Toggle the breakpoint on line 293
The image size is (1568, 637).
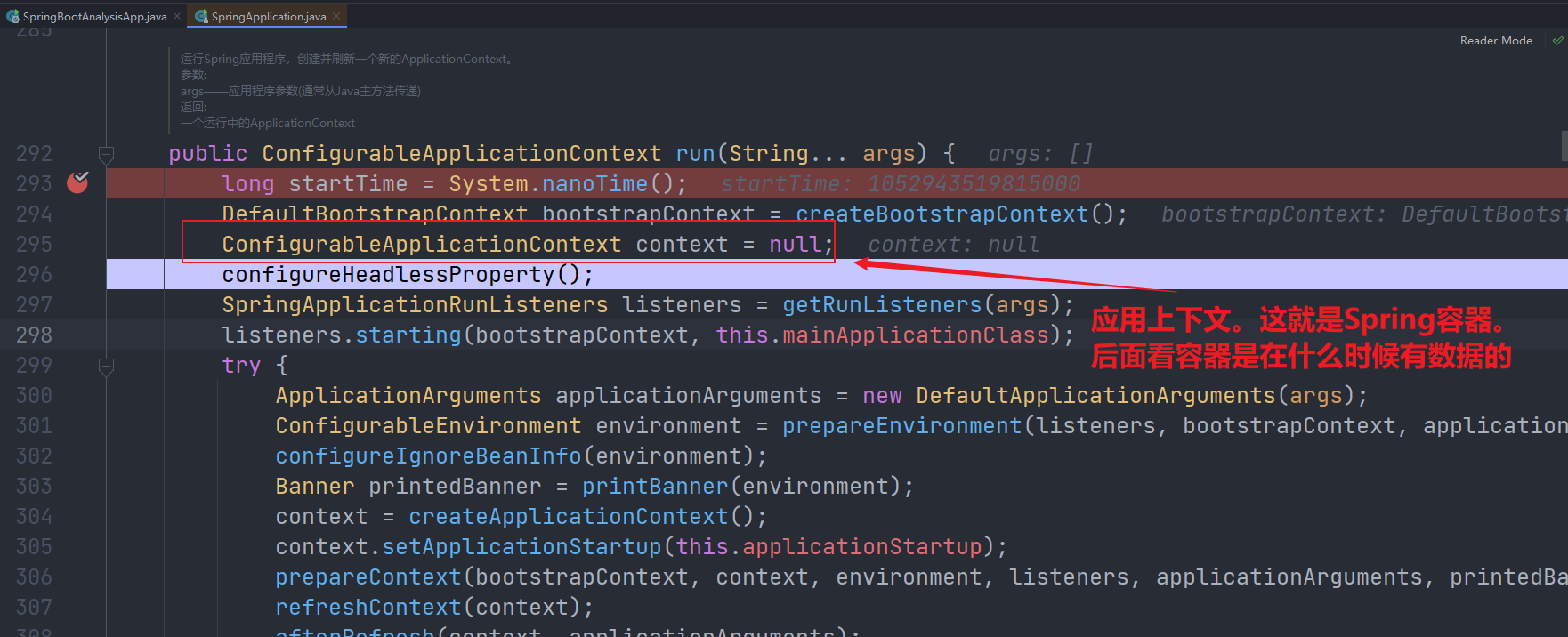pyautogui.click(x=78, y=182)
